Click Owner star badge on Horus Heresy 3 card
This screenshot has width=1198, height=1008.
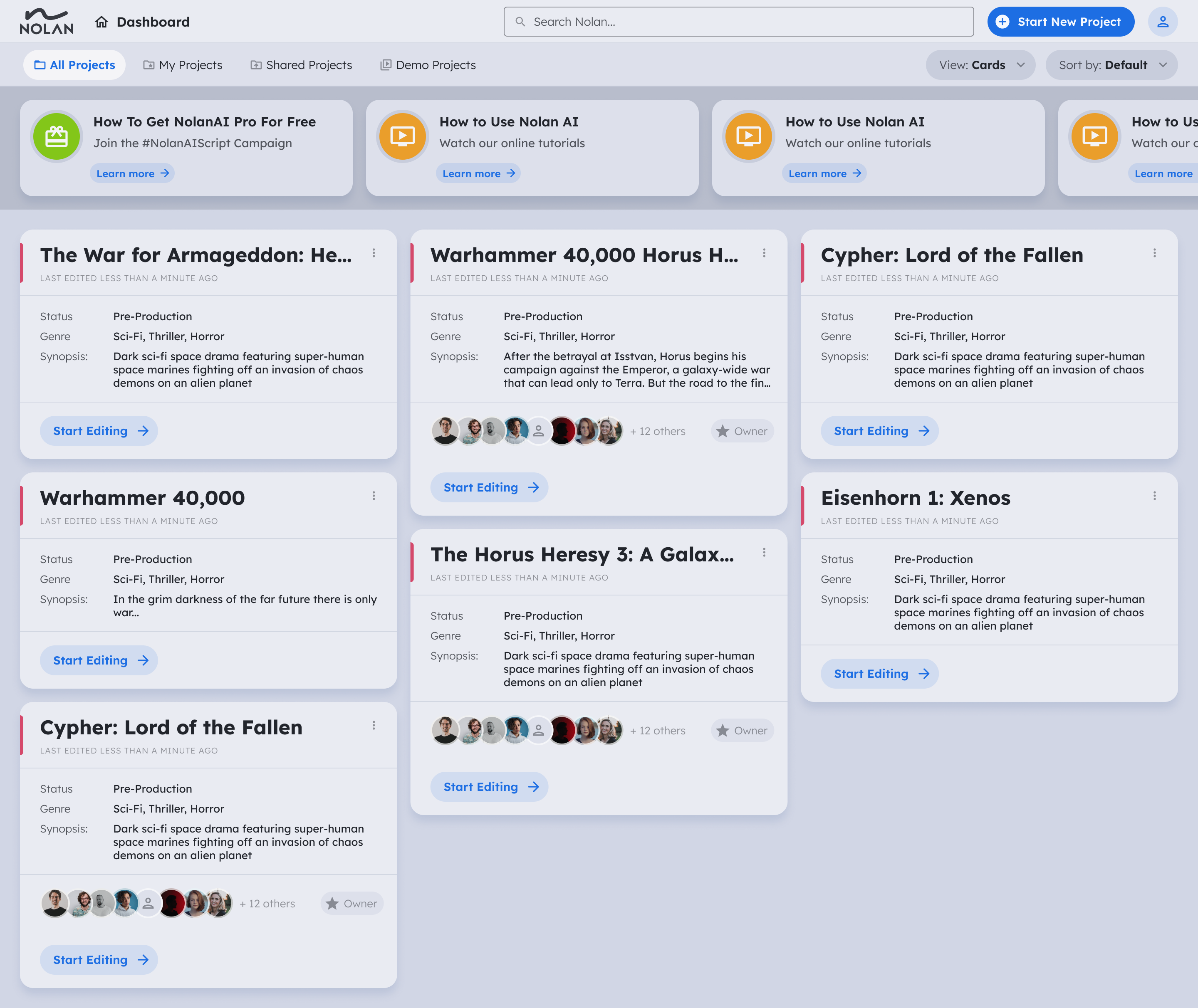tap(742, 730)
